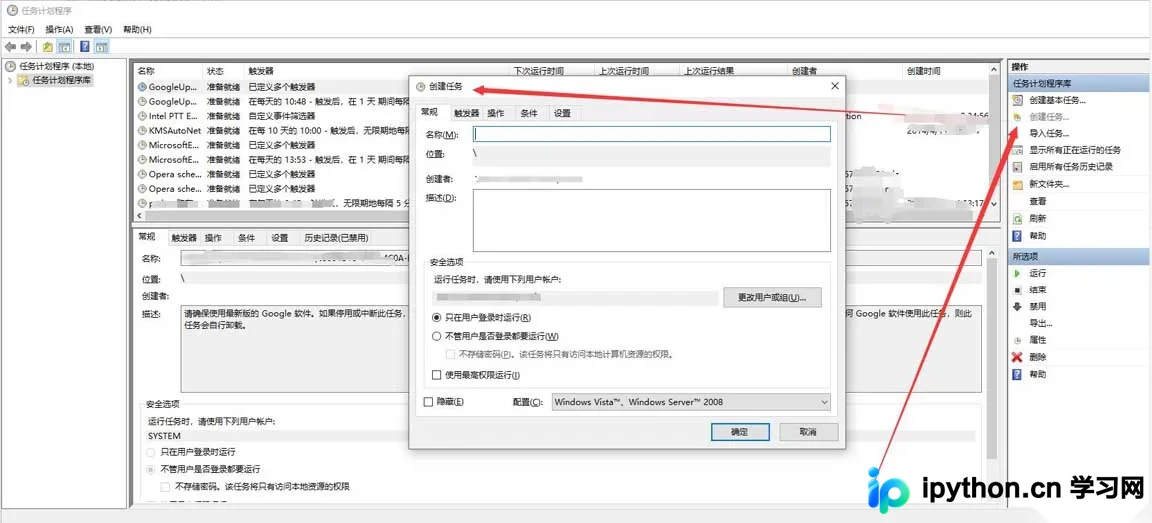Click the 创建基本任务 icon in actions pane
This screenshot has width=1152, height=523.
(x=1018, y=100)
